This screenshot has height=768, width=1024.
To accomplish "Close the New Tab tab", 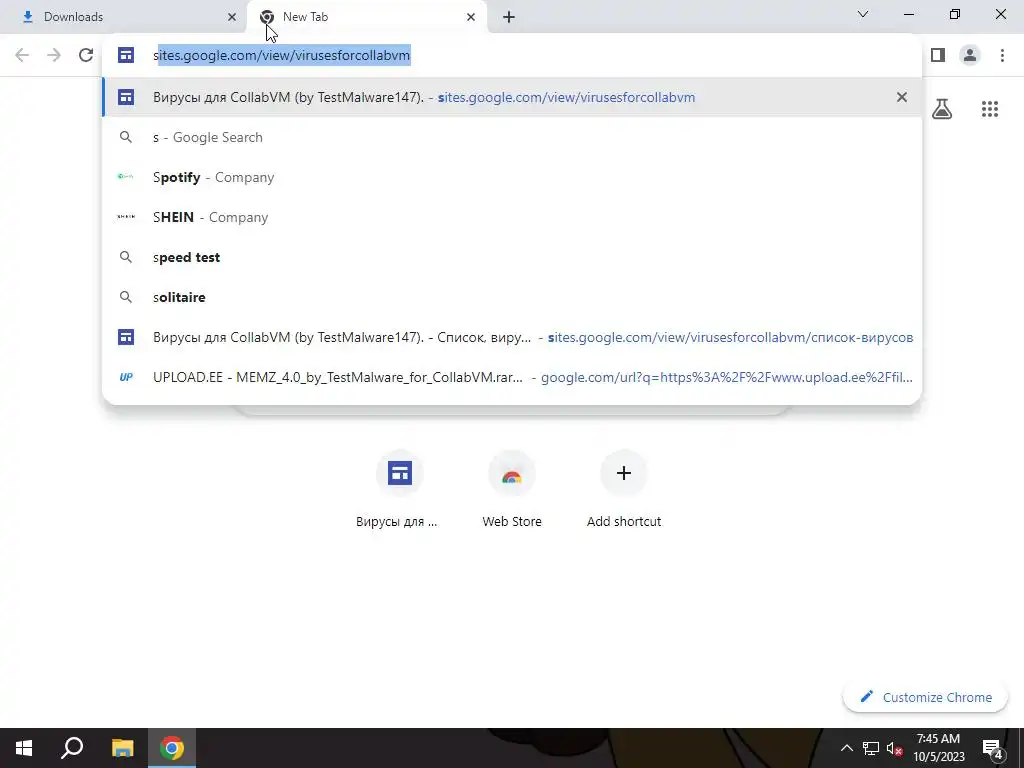I will click(x=471, y=17).
